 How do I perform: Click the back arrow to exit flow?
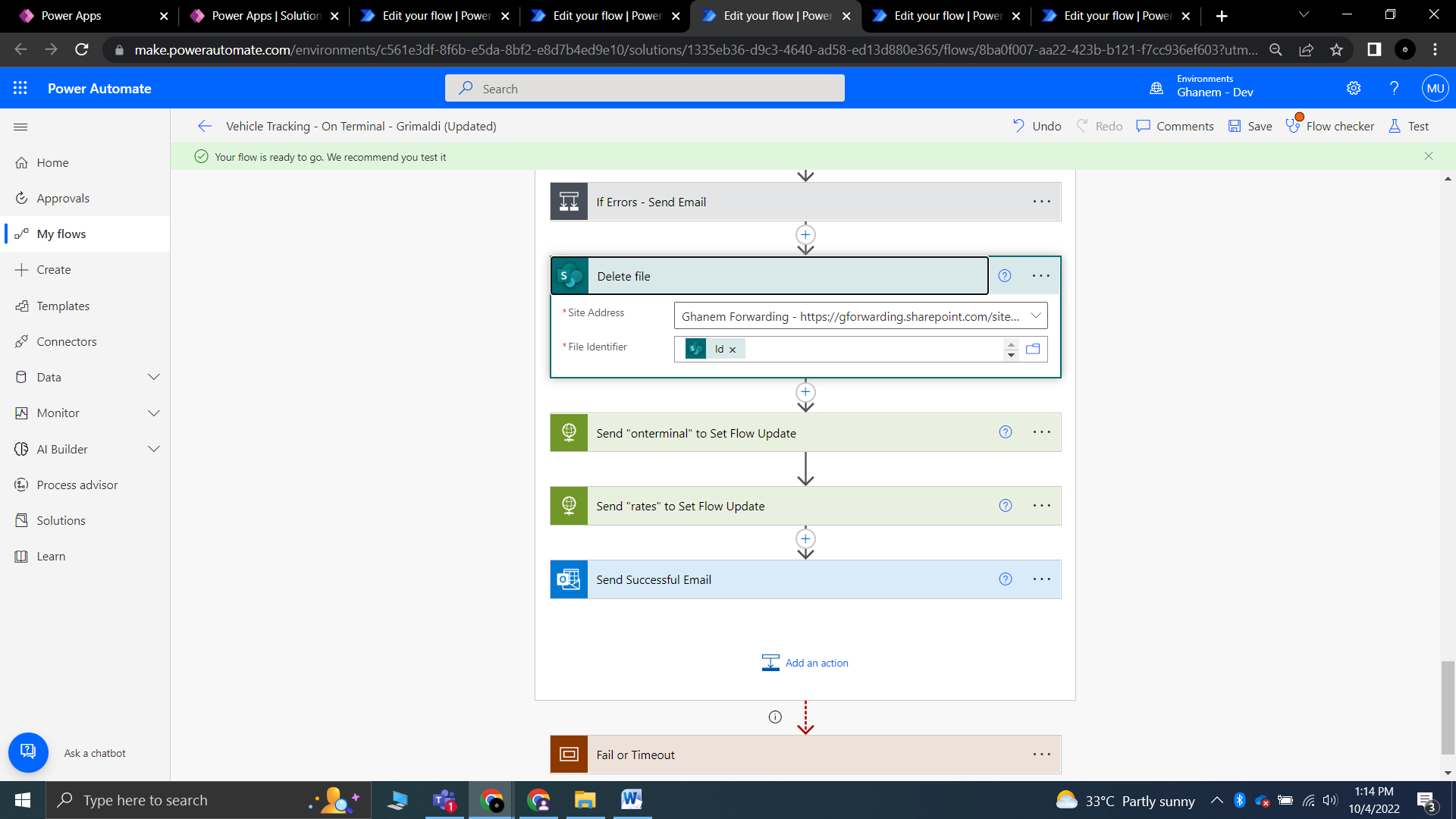pyautogui.click(x=203, y=126)
